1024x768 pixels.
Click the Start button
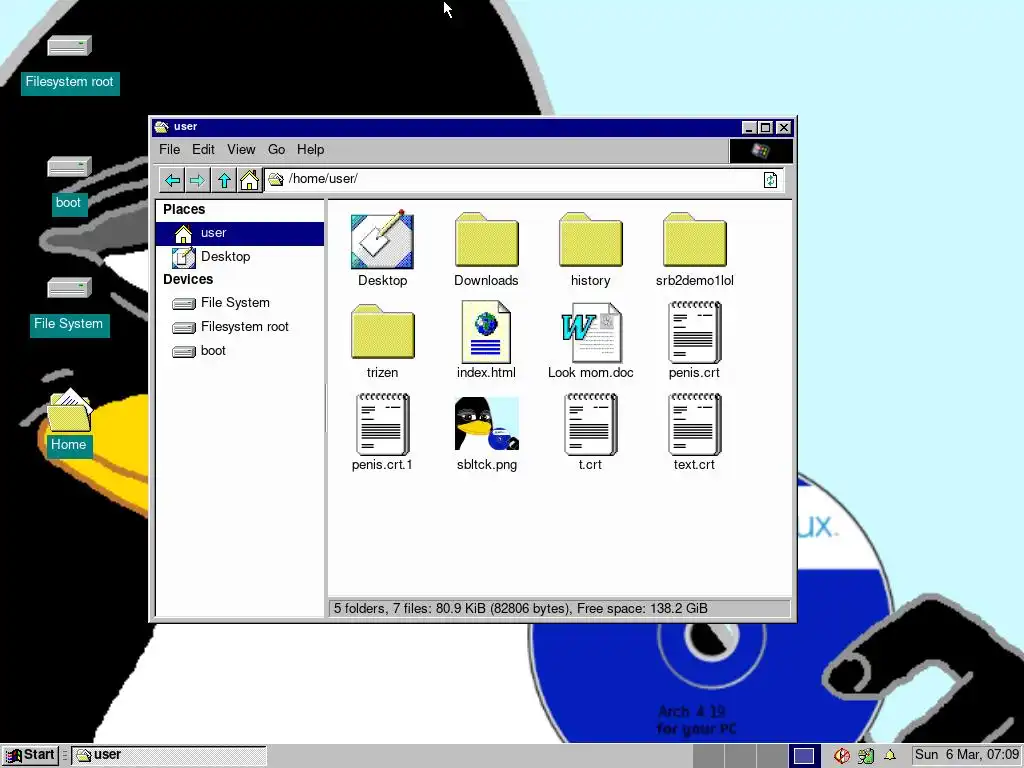[31, 756]
